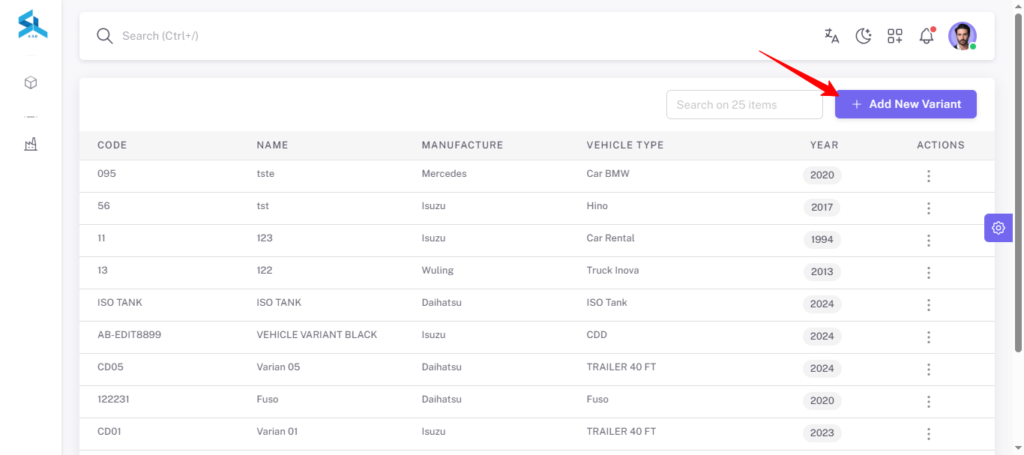Image resolution: width=1024 pixels, height=455 pixels.
Task: Open actions menu for code 095 row
Action: click(x=928, y=176)
